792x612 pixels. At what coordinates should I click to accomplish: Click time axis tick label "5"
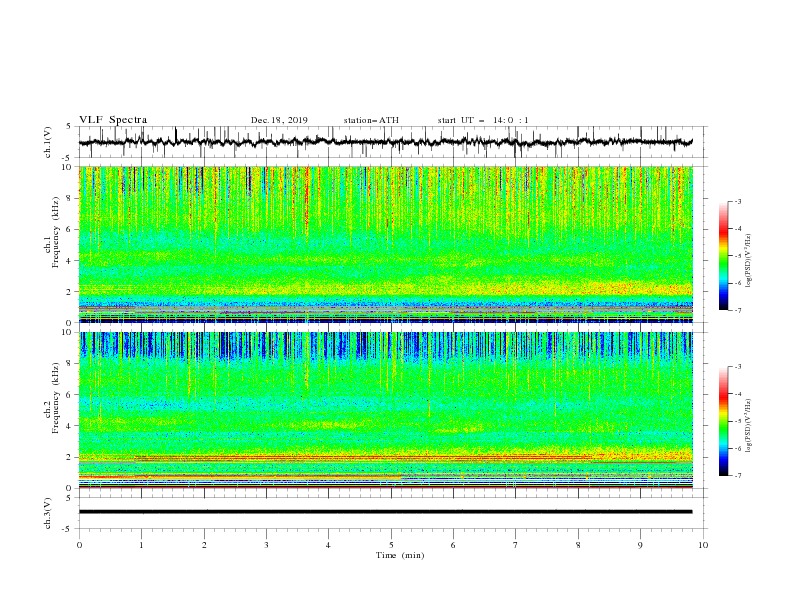pyautogui.click(x=391, y=545)
